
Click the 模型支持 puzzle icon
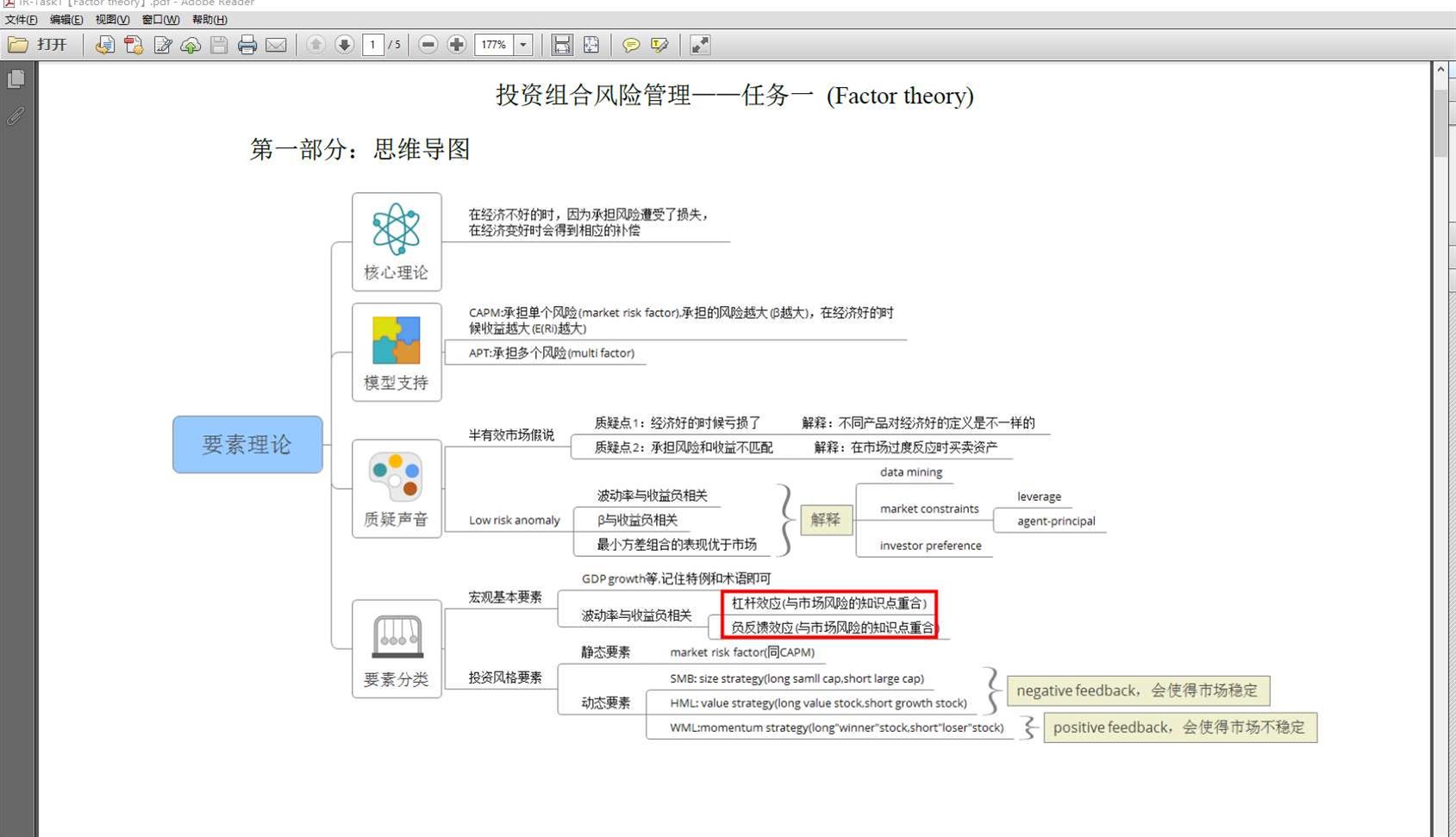tap(396, 340)
